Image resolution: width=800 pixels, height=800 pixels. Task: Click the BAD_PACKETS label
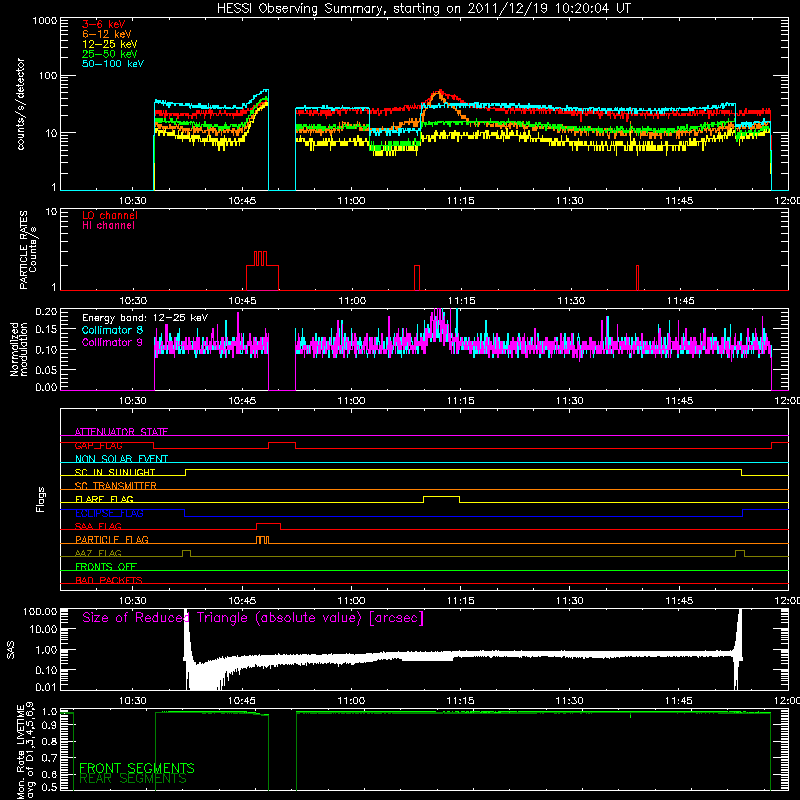tap(109, 580)
